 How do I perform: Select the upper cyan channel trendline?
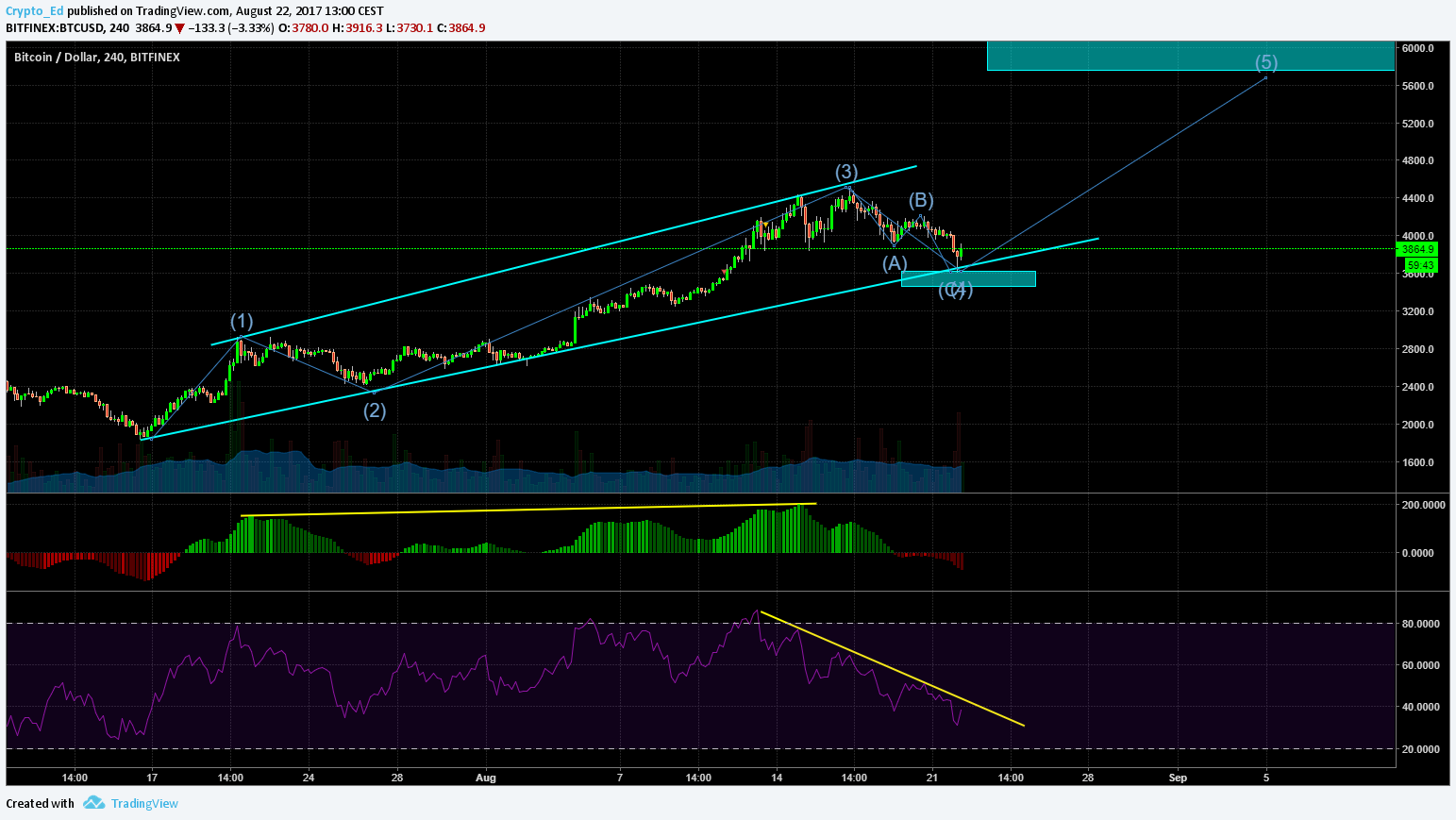(564, 255)
